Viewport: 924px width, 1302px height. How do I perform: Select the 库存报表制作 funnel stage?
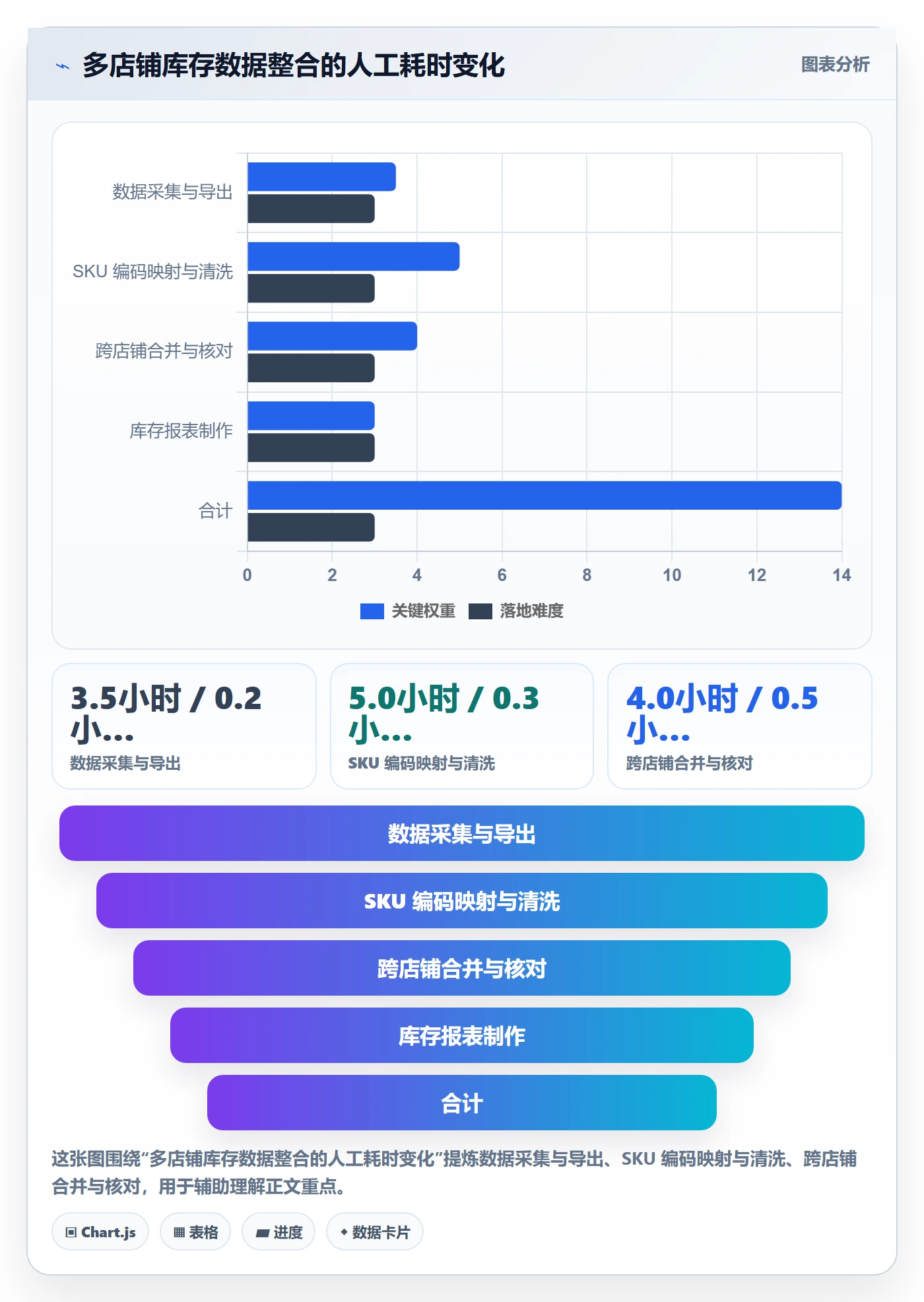pos(462,1035)
